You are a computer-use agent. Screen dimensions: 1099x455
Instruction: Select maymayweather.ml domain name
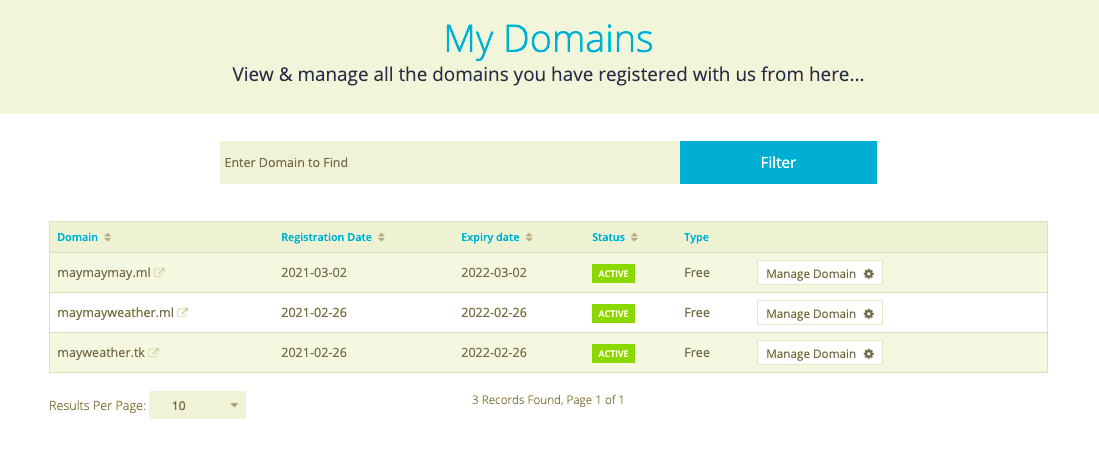116,313
